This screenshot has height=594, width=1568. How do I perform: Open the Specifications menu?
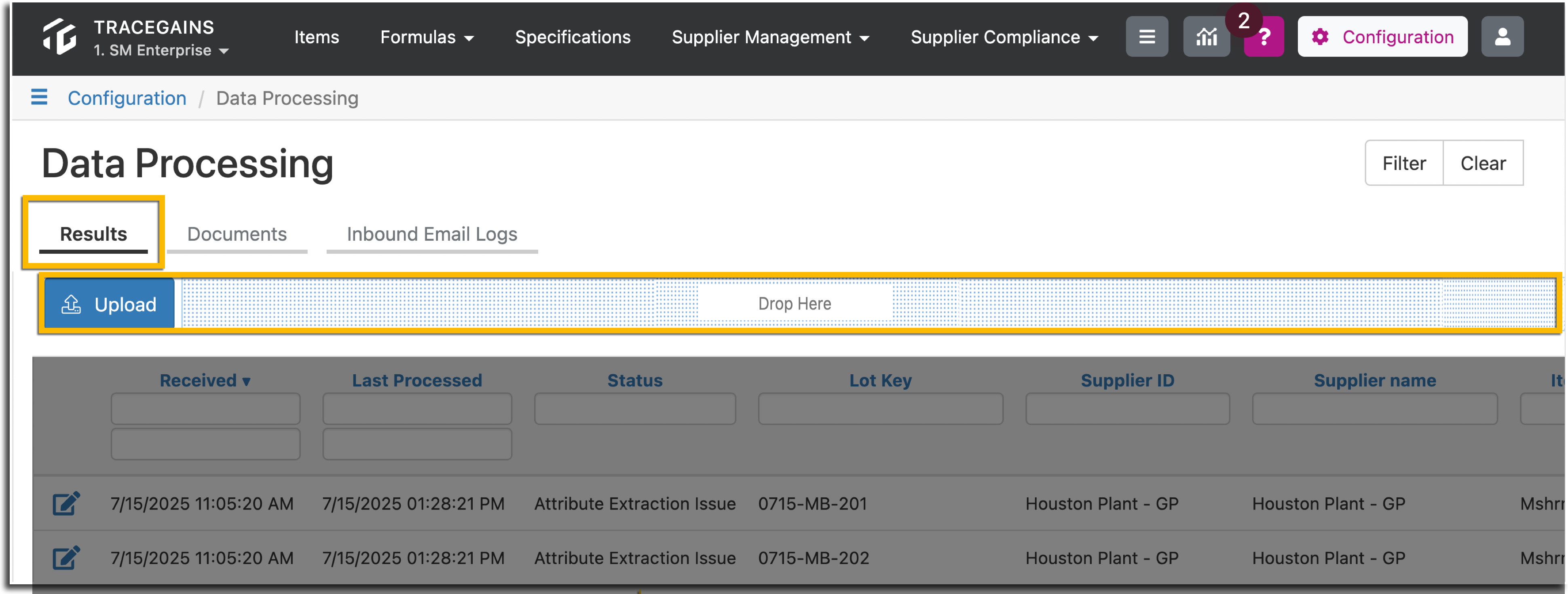(x=573, y=37)
